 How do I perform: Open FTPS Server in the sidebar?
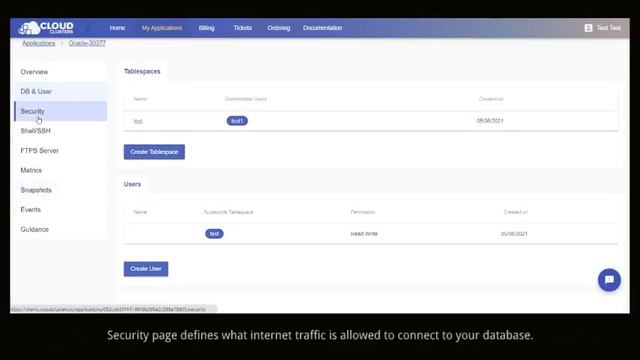(60, 151)
